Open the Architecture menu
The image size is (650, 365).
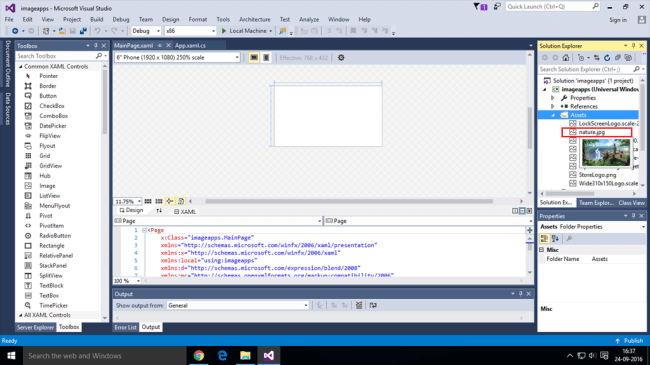coord(255,19)
